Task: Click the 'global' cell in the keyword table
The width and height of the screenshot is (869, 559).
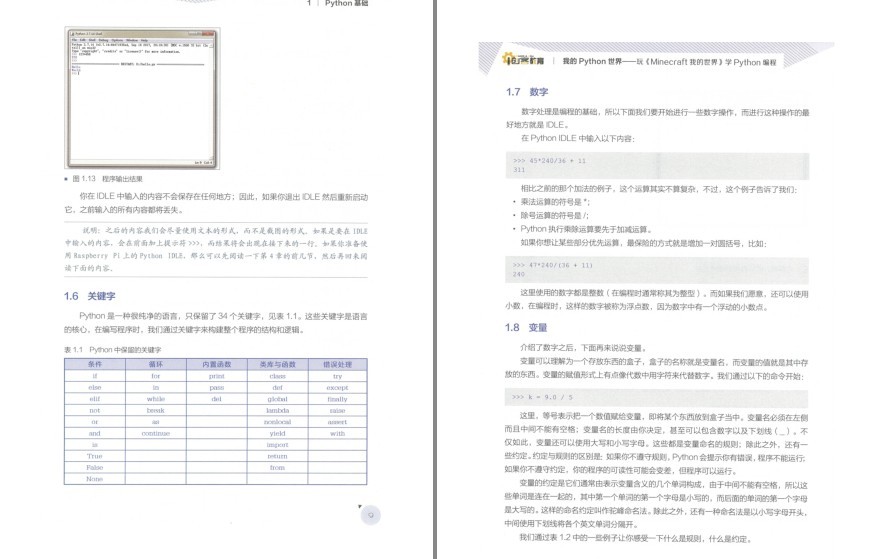Action: pos(278,399)
